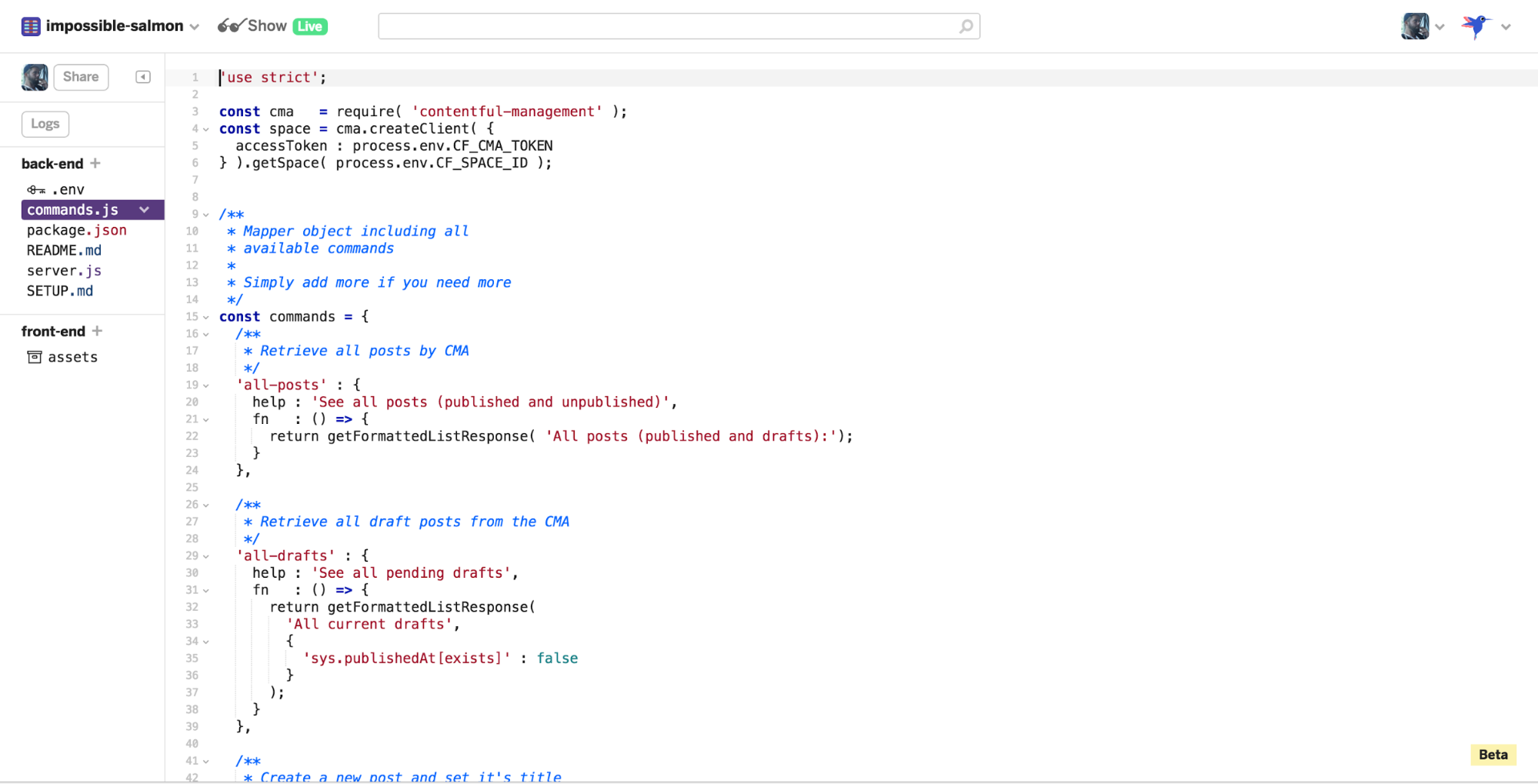Image resolution: width=1538 pixels, height=784 pixels.
Task: Click the Beta badge
Action: point(1493,755)
